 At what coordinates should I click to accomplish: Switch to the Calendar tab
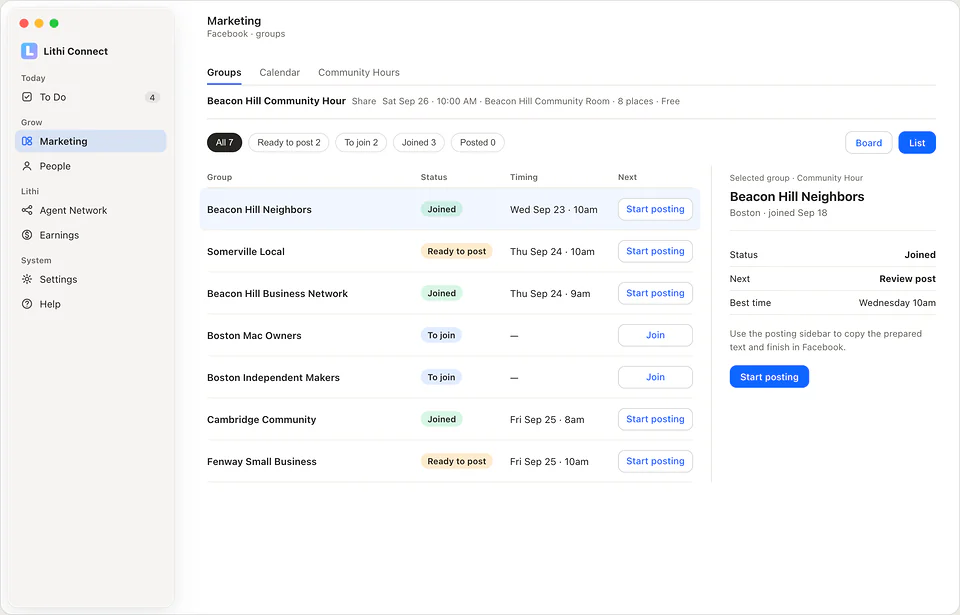click(x=280, y=72)
